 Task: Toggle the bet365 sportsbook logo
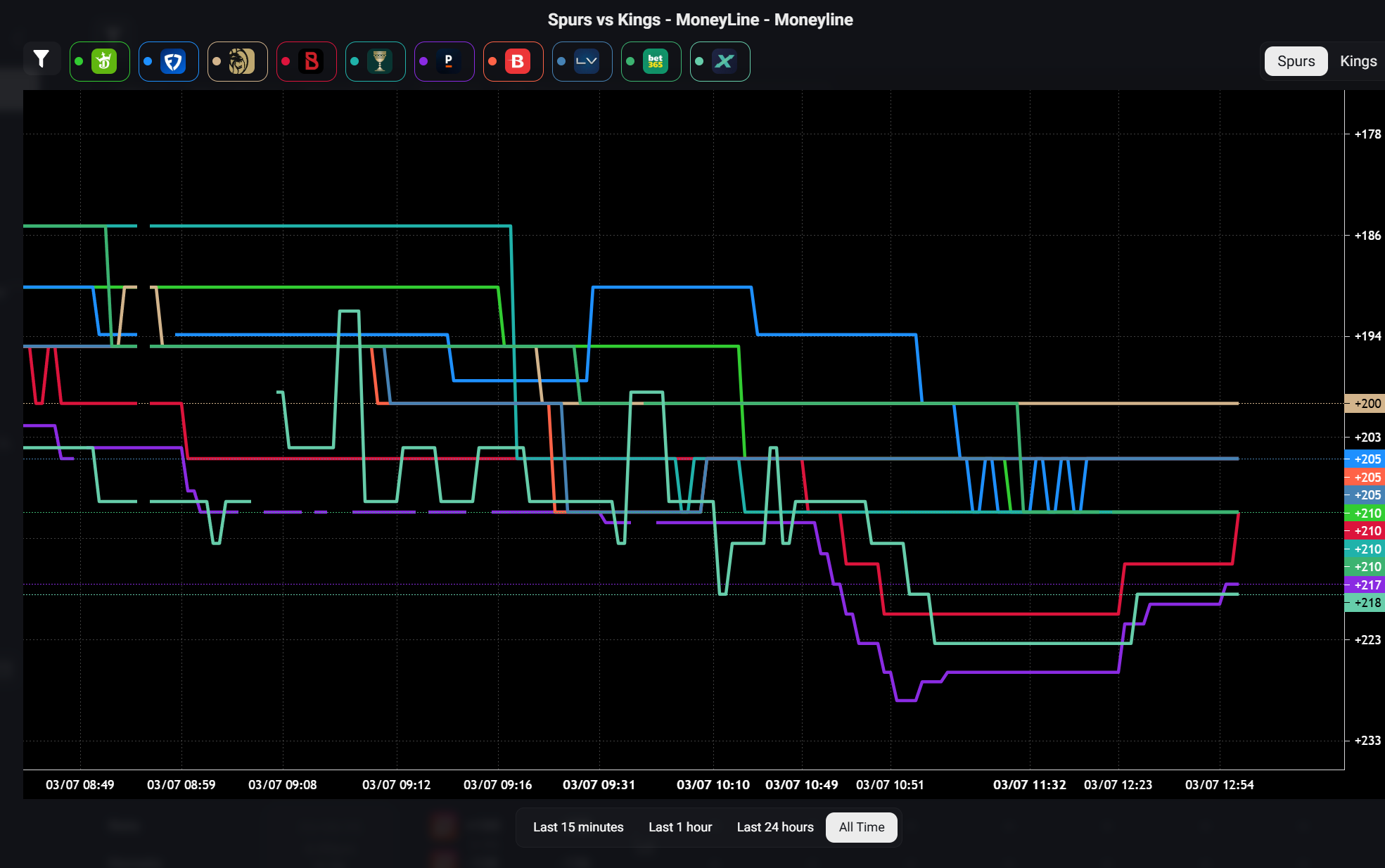(651, 62)
